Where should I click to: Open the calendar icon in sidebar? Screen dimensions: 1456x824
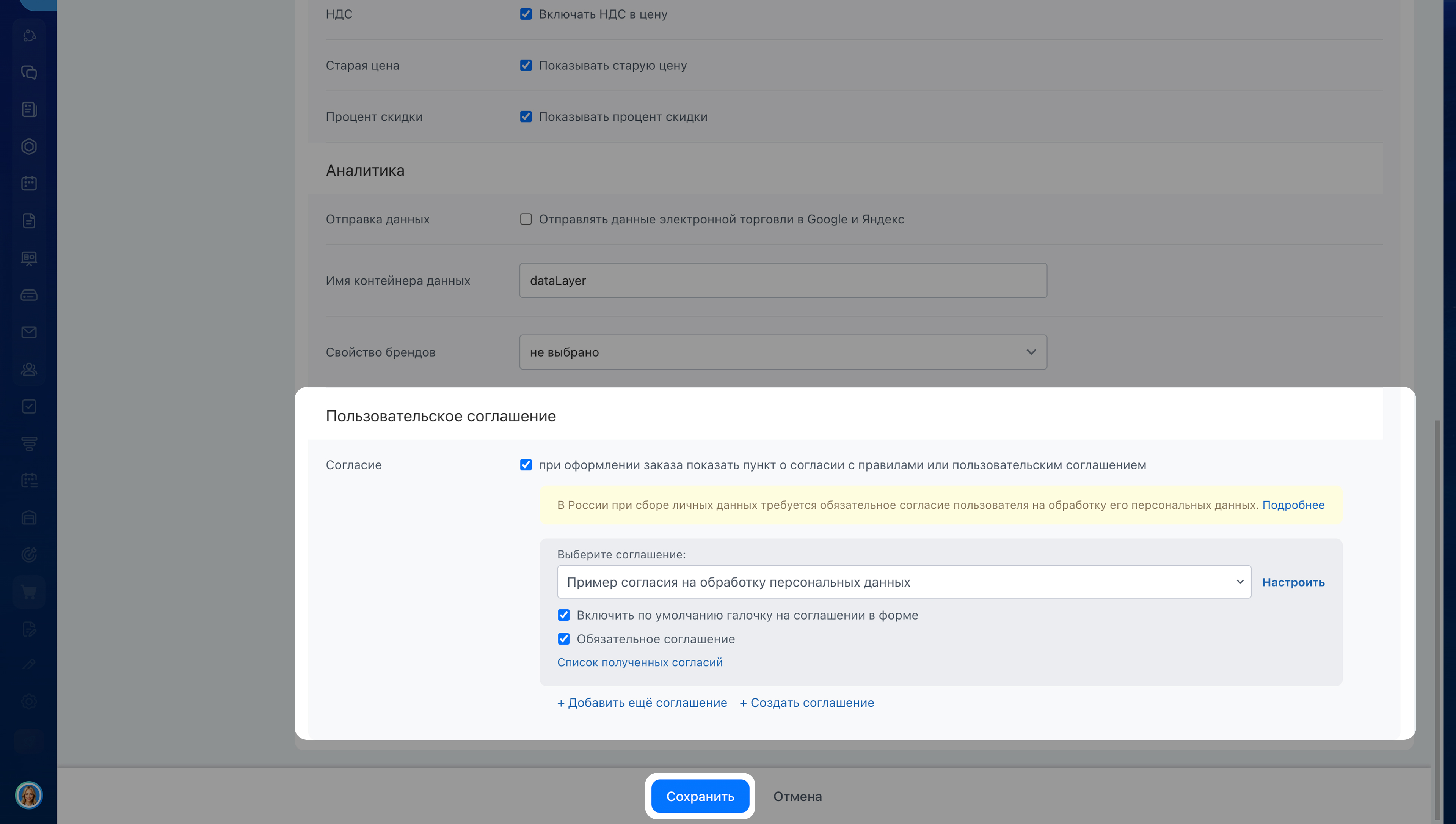pos(29,183)
